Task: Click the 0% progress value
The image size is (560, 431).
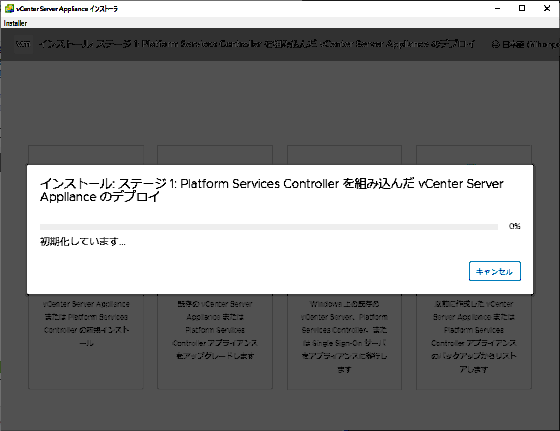Action: [515, 226]
